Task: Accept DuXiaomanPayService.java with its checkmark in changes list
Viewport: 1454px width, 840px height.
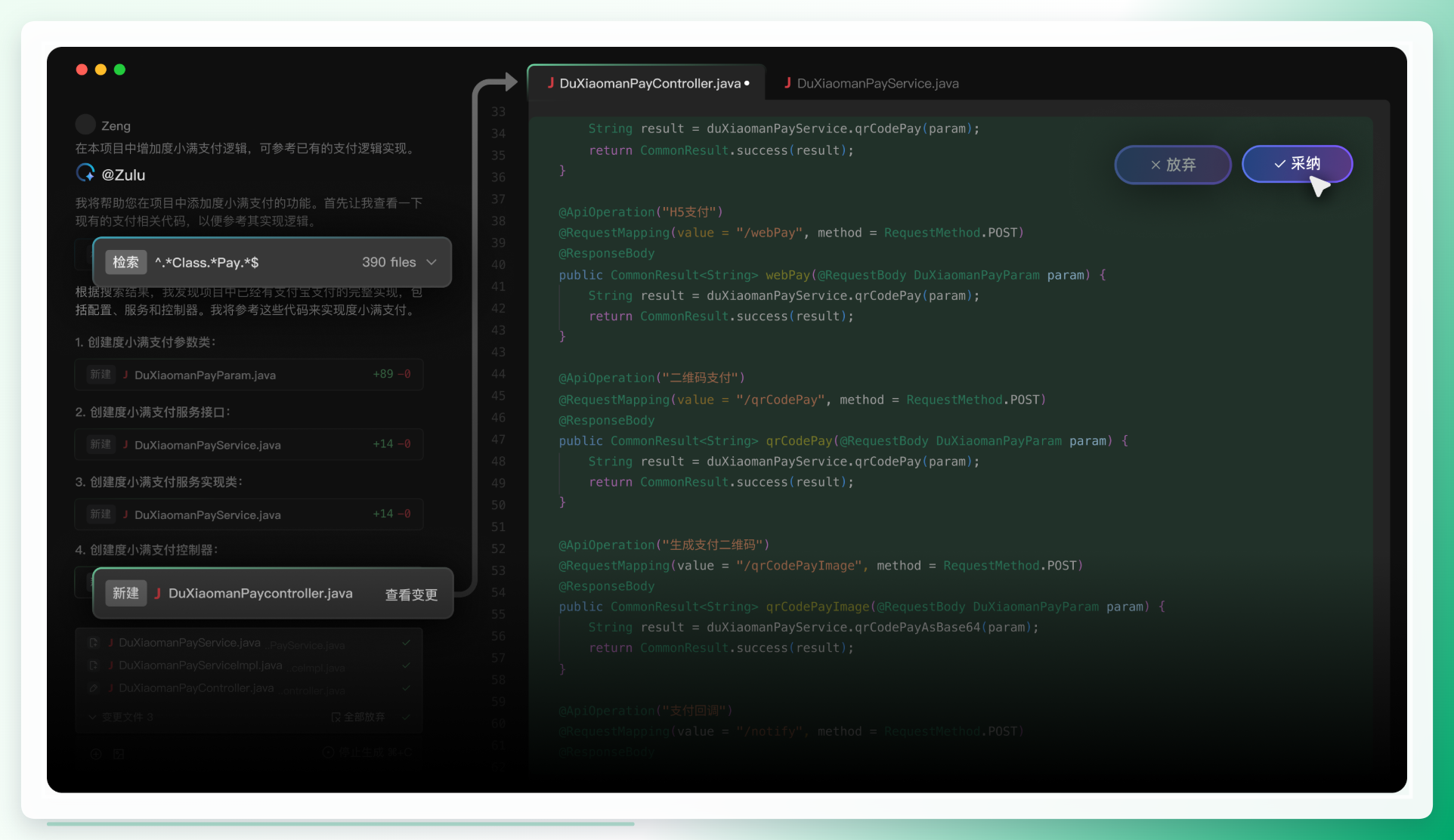Action: (x=407, y=643)
